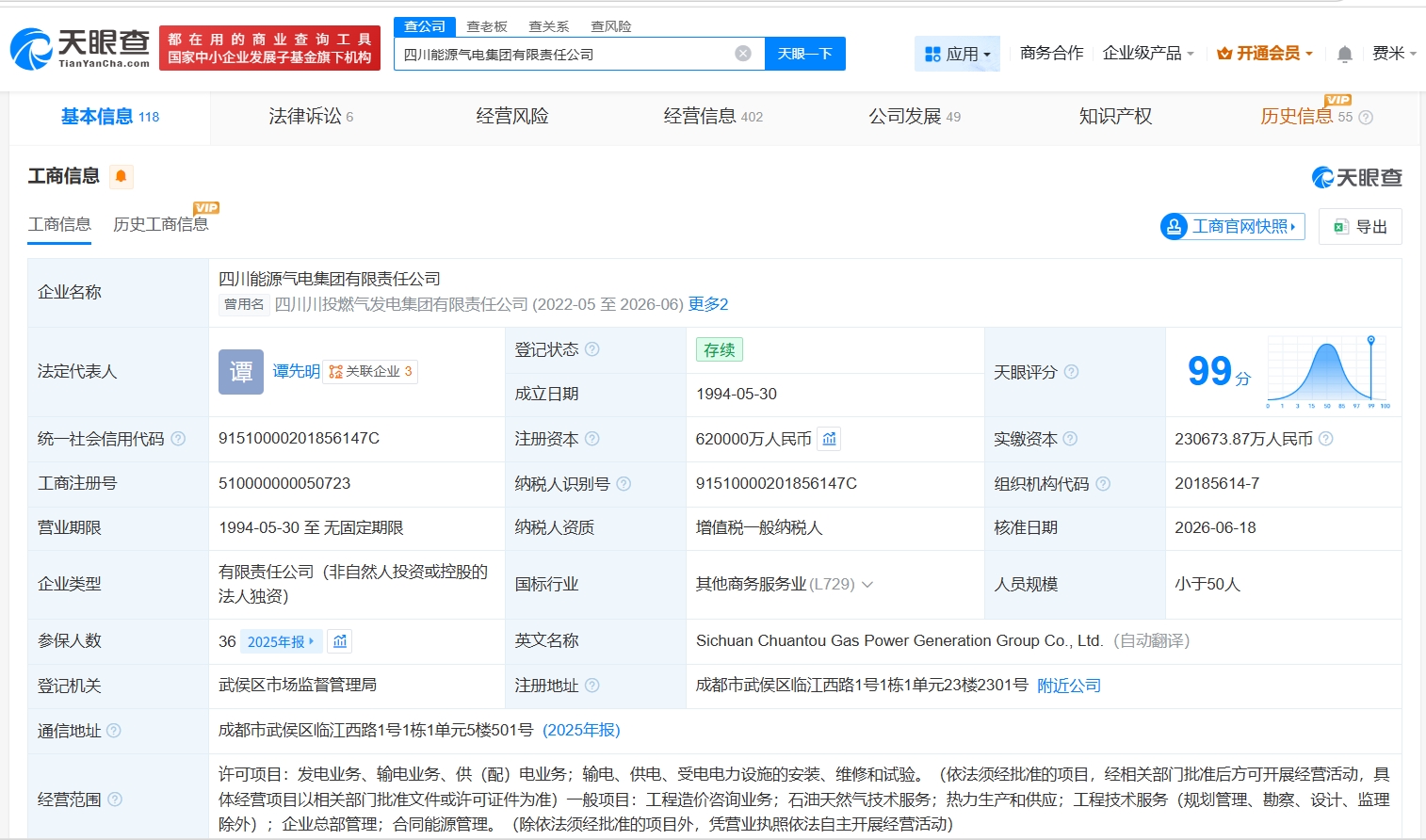Viewport: 1426px width, 840px height.
Task: Click the (2025年报) link in 通信地址
Action: (x=582, y=731)
